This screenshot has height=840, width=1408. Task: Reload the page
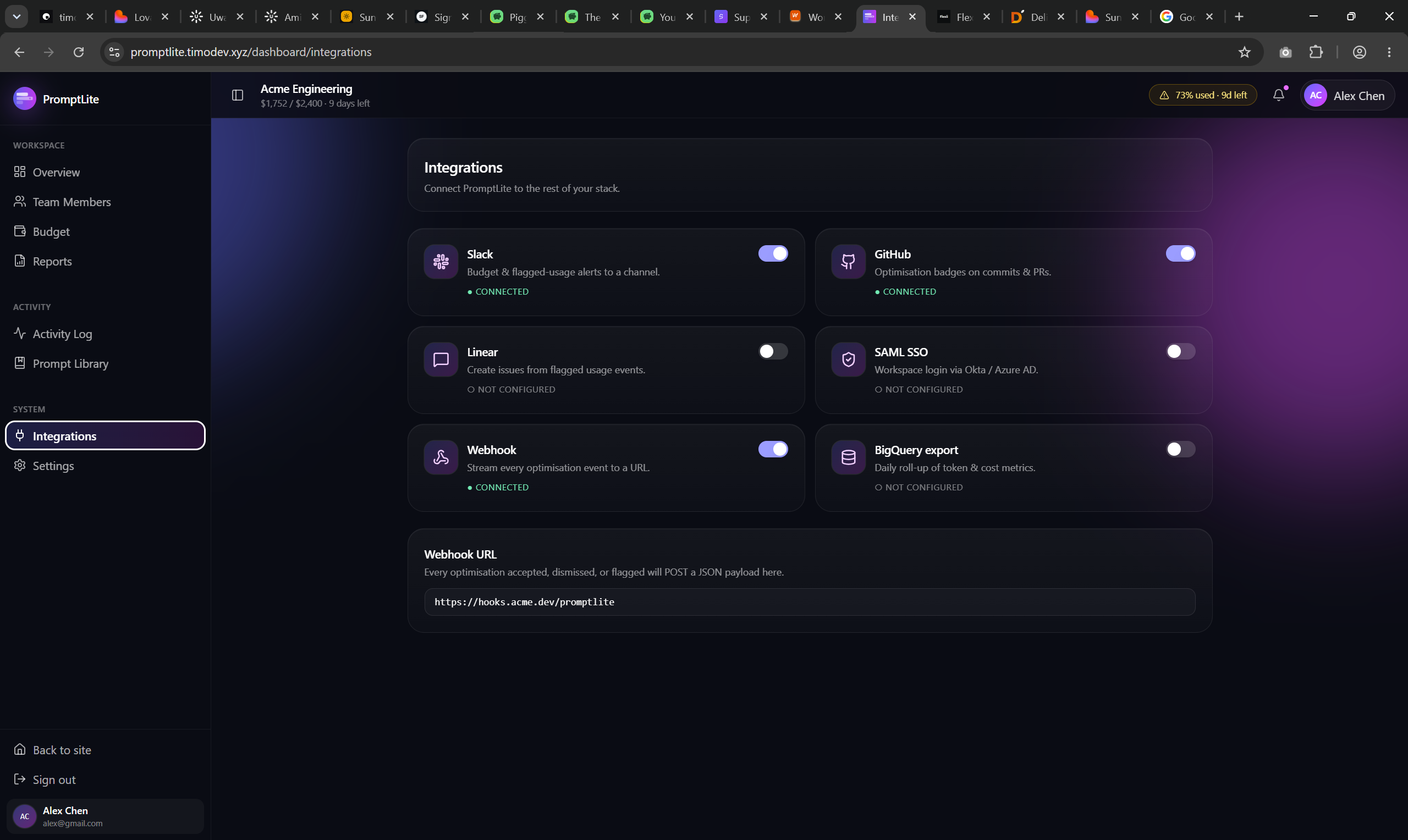pyautogui.click(x=79, y=52)
